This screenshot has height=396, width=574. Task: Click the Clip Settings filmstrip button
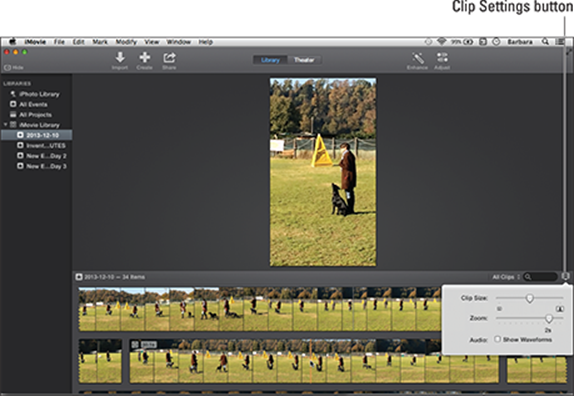click(566, 276)
